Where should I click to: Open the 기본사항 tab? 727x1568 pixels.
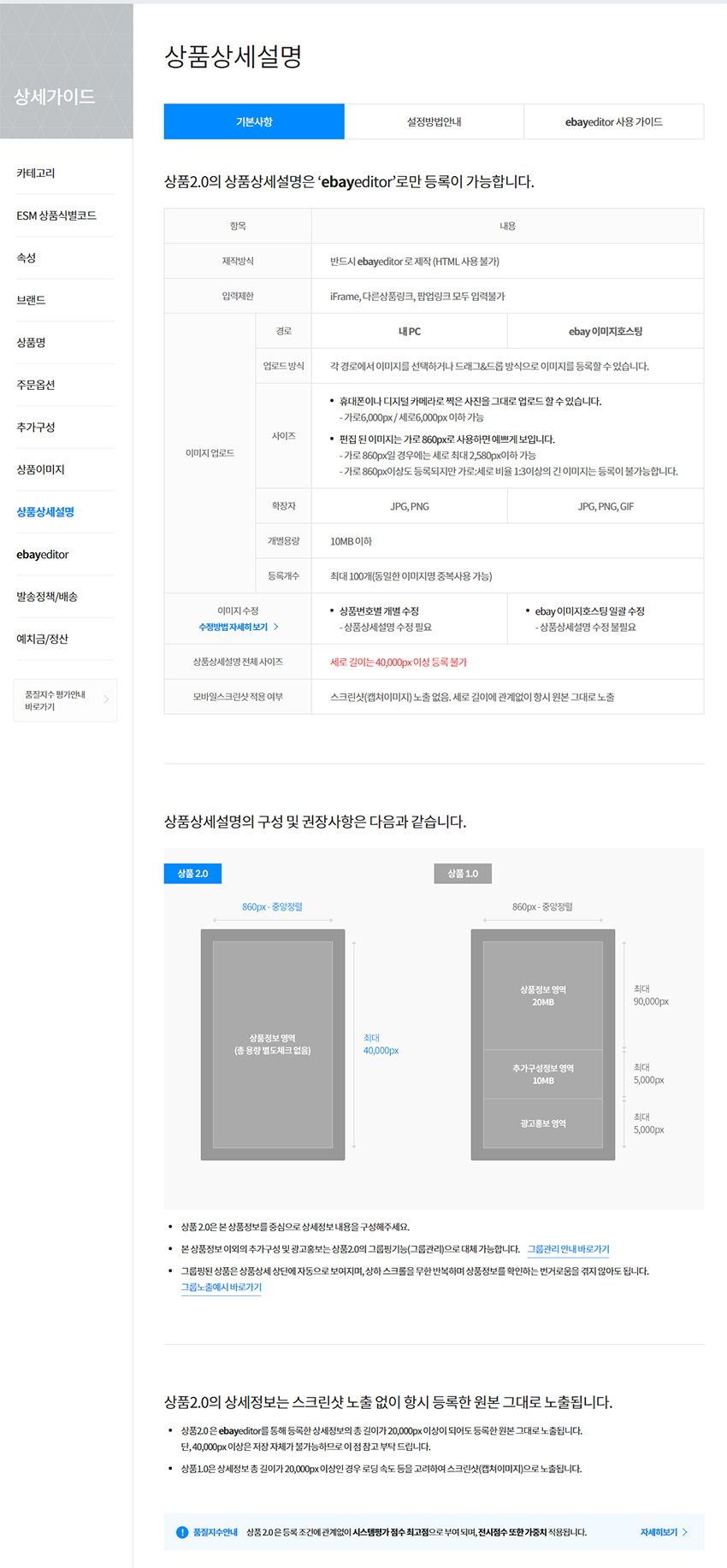[x=254, y=121]
